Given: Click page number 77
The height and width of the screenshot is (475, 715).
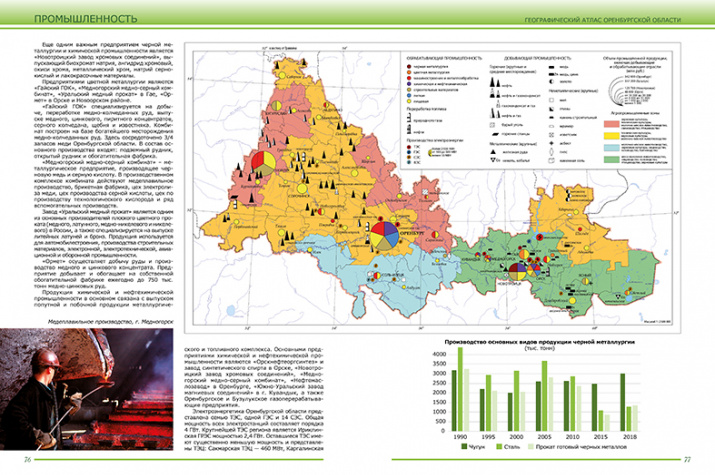Looking at the screenshot, I should 689,459.
